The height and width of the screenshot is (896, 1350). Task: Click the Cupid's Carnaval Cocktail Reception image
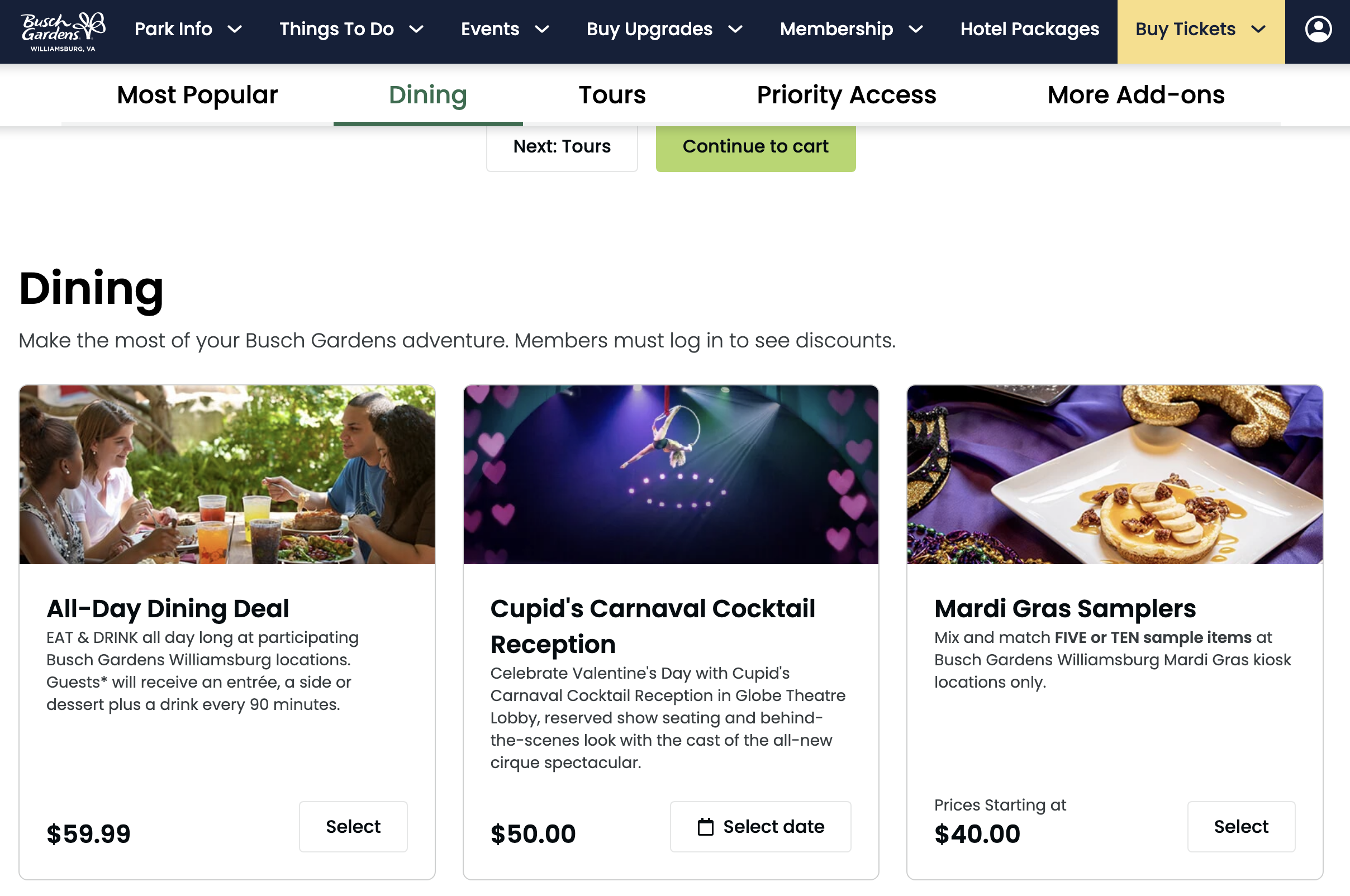click(671, 474)
